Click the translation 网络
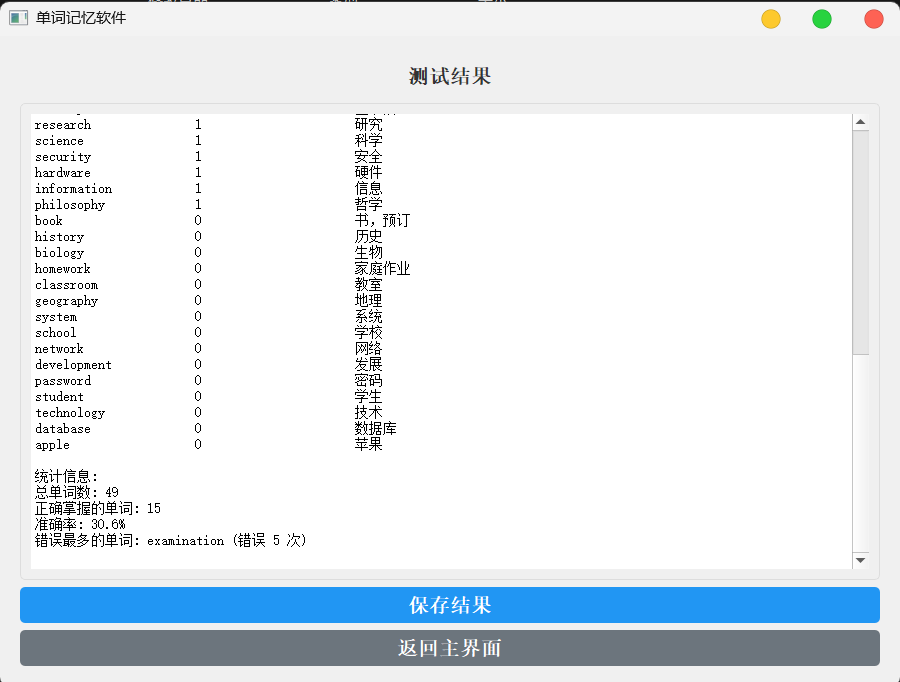The height and width of the screenshot is (682, 900). pyautogui.click(x=368, y=349)
